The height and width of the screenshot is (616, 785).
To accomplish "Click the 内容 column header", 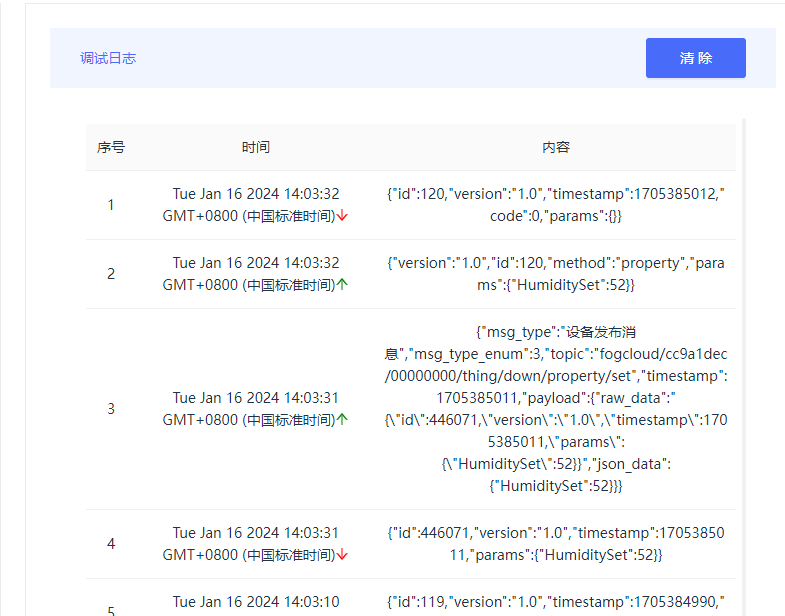I will click(x=556, y=147).
